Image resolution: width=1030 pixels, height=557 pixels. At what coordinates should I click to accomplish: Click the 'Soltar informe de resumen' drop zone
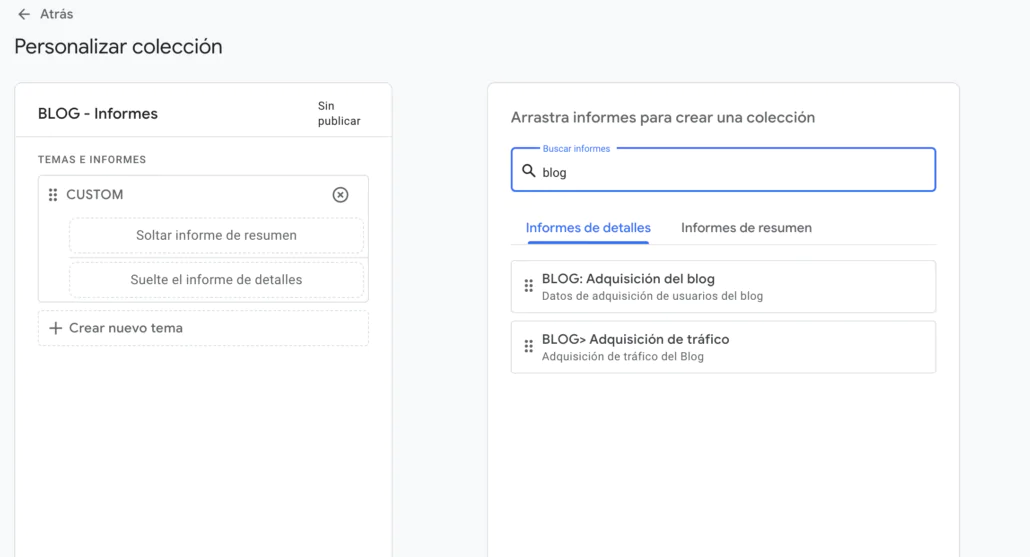click(216, 235)
